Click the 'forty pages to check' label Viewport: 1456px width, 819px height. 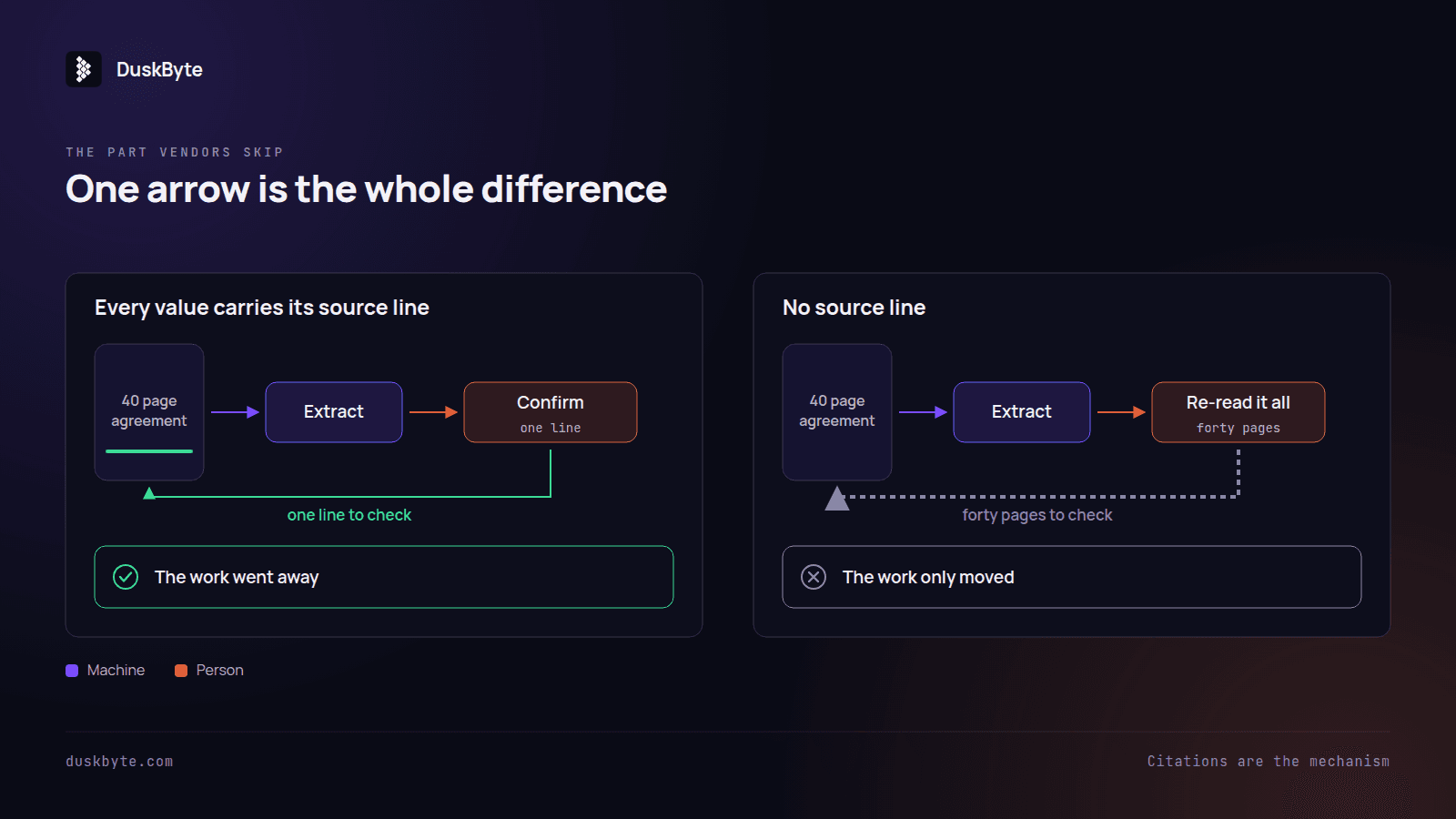(x=1037, y=515)
